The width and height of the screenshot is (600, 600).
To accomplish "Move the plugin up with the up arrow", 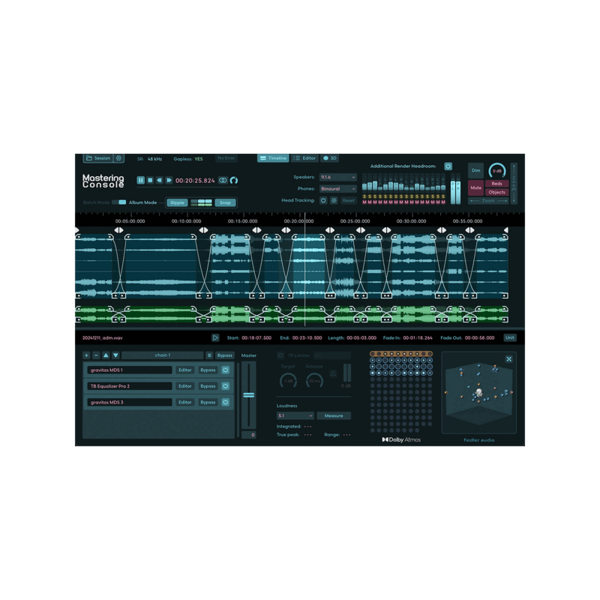I will pyautogui.click(x=106, y=355).
